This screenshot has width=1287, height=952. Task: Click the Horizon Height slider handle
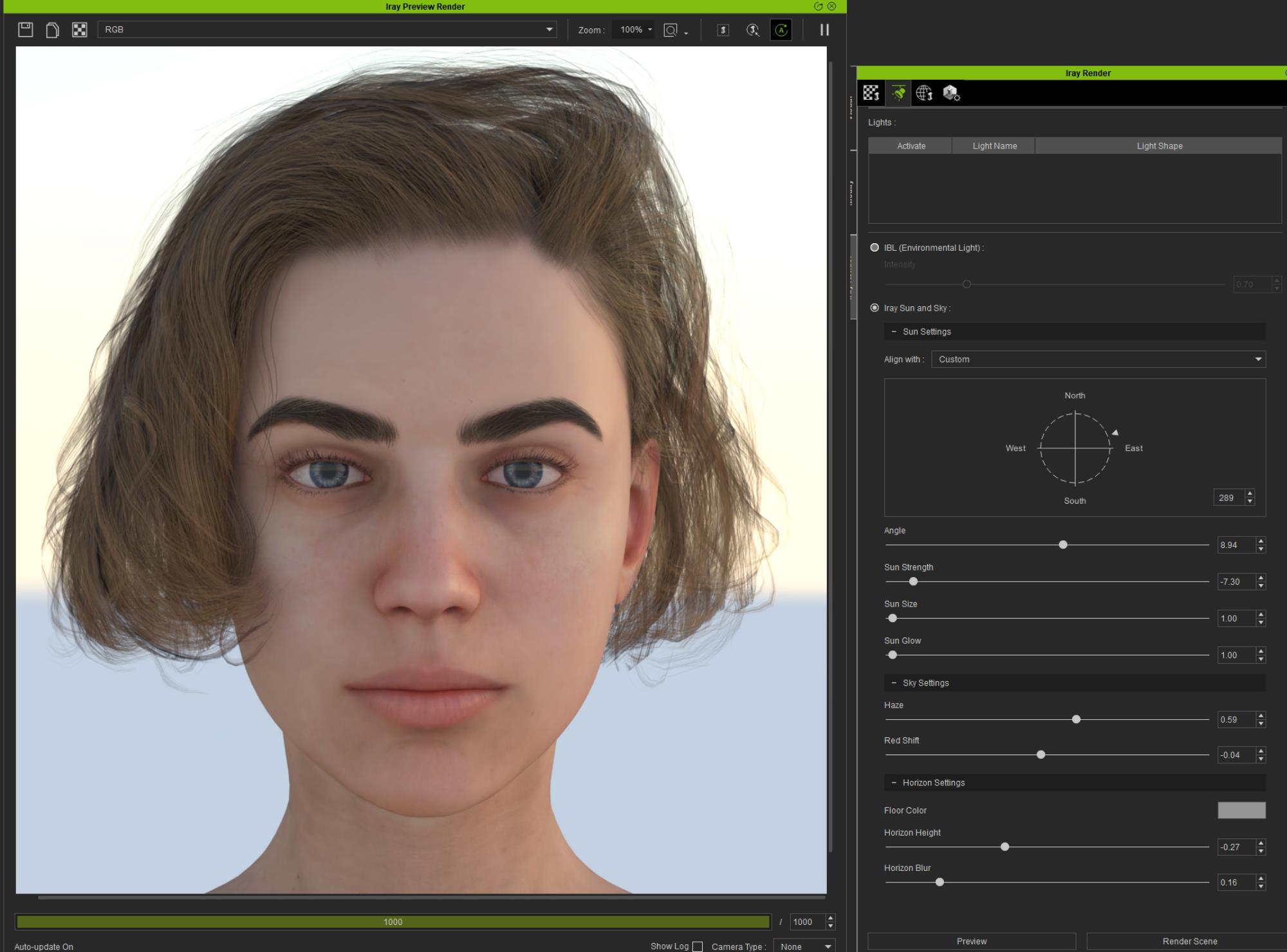[1005, 847]
